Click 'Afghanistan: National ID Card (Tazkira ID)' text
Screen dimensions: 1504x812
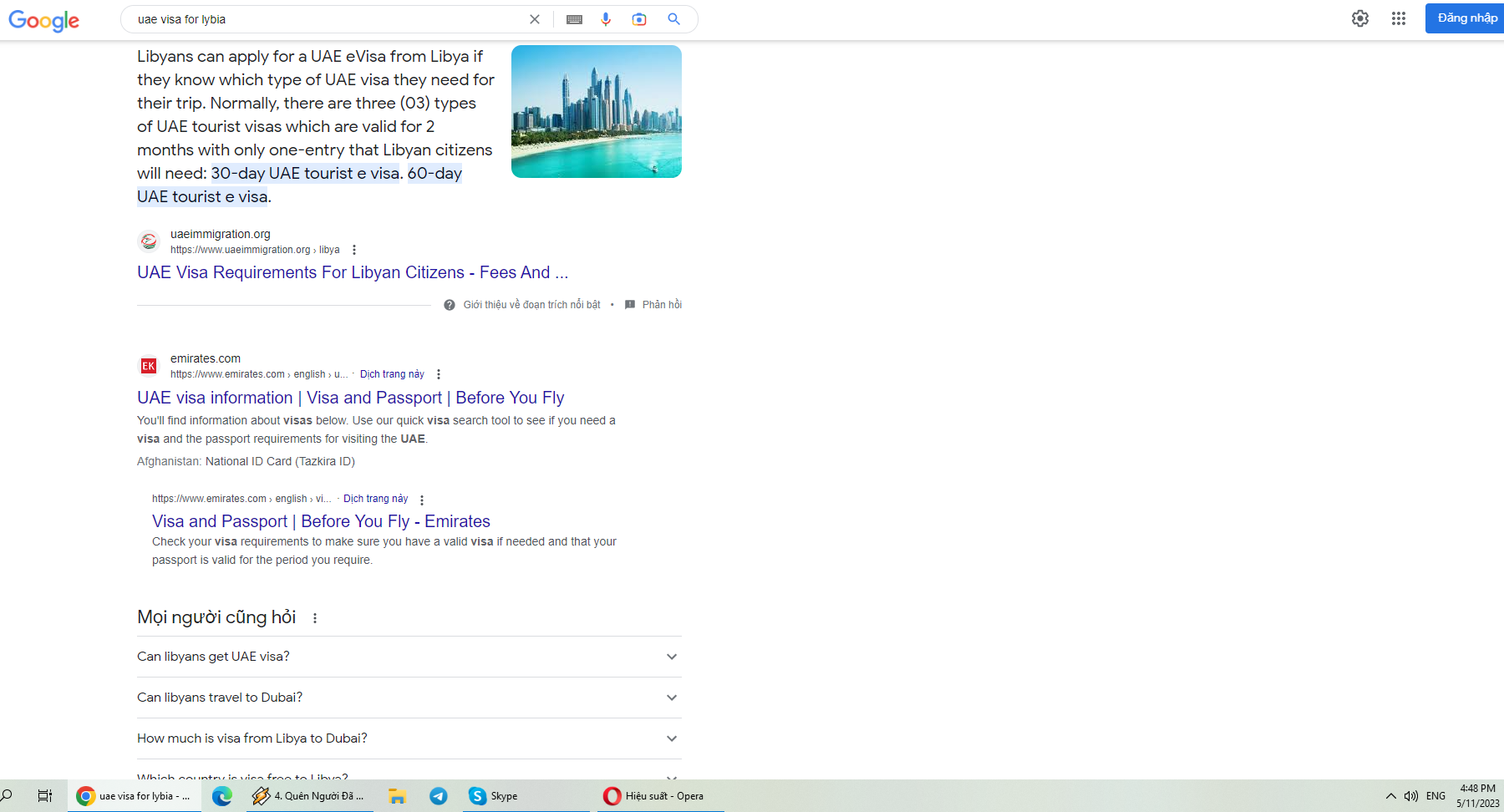pyautogui.click(x=246, y=461)
